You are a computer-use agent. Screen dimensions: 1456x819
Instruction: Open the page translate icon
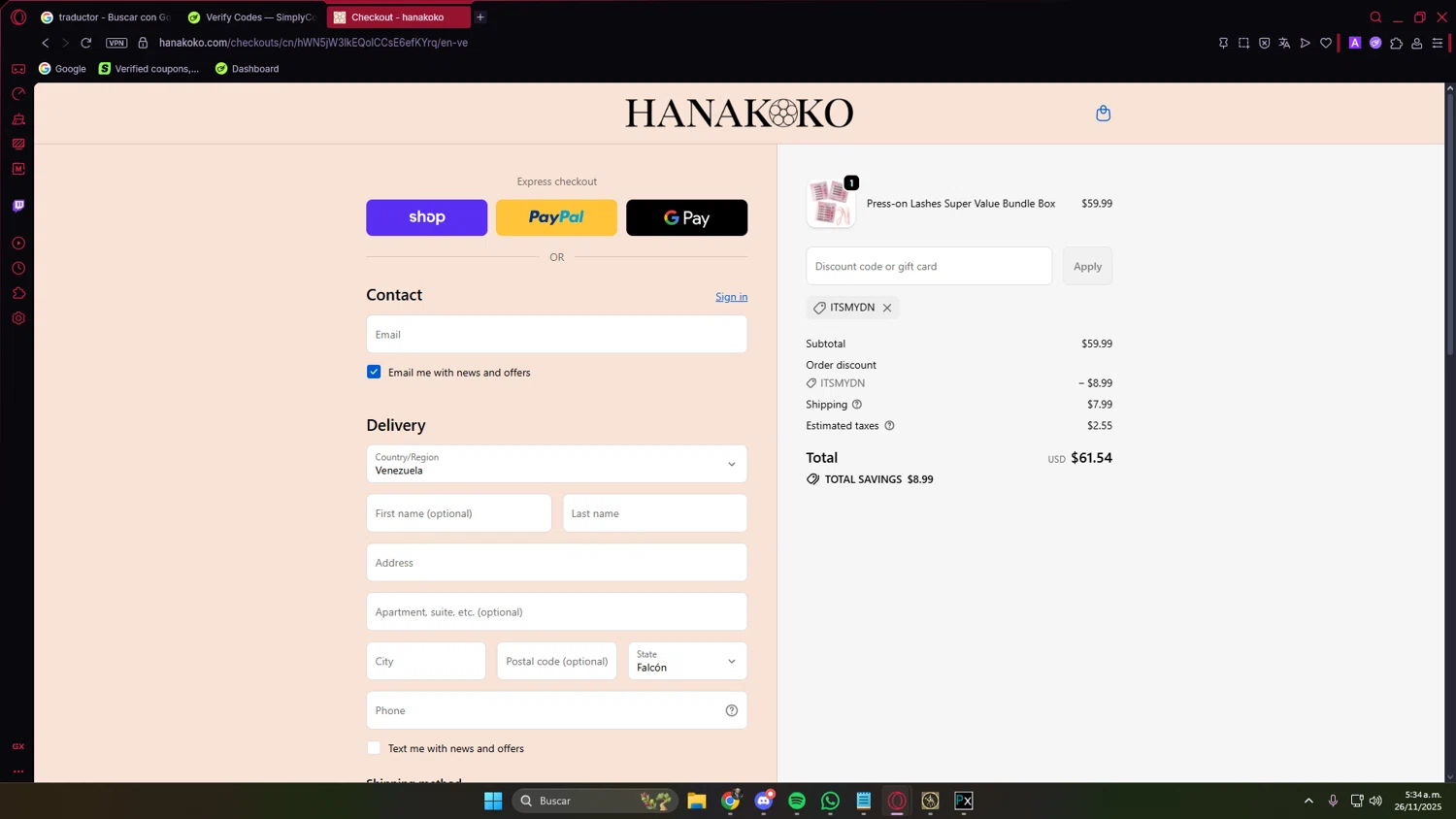coord(1284,43)
